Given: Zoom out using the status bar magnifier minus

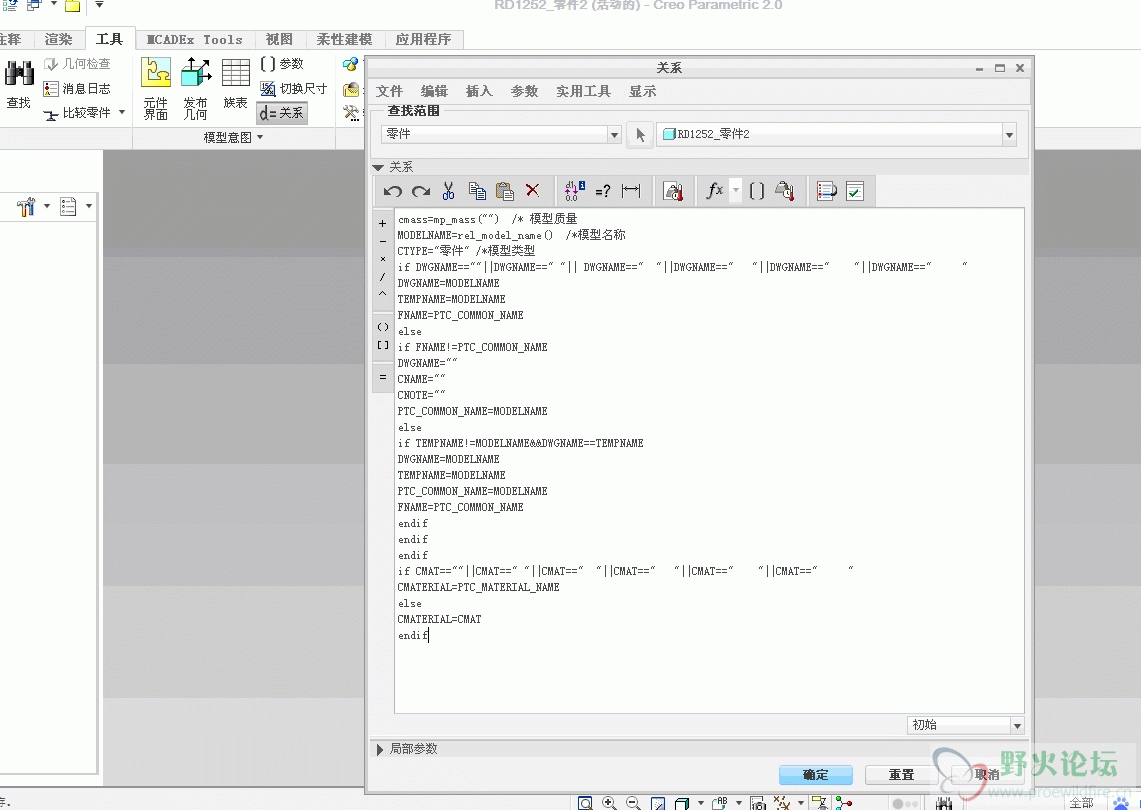Looking at the screenshot, I should pos(634,803).
